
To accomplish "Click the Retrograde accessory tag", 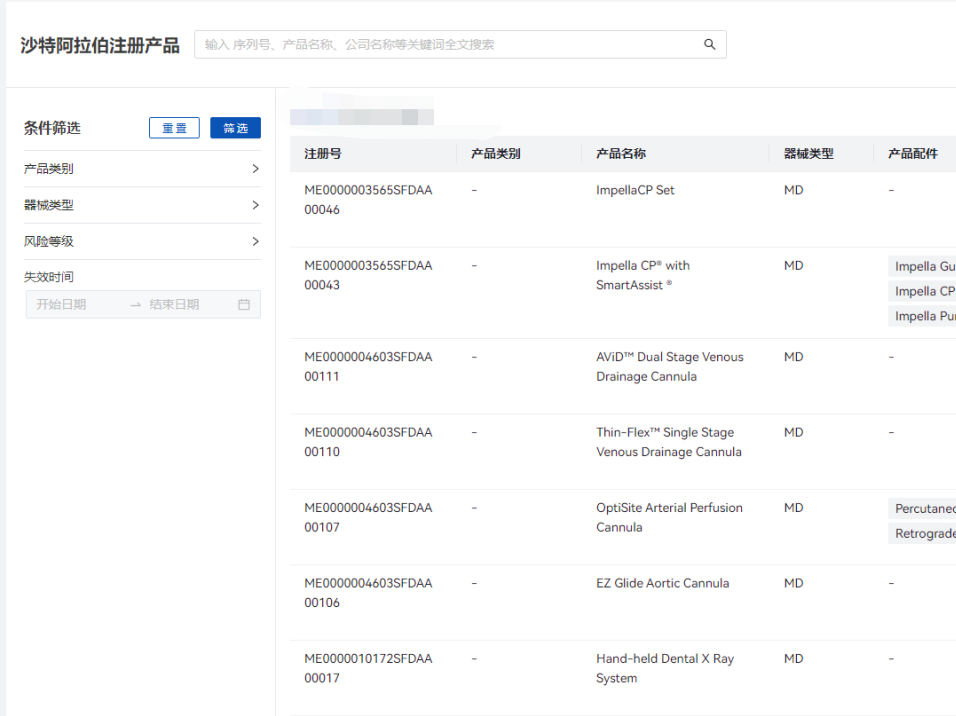I will point(922,534).
